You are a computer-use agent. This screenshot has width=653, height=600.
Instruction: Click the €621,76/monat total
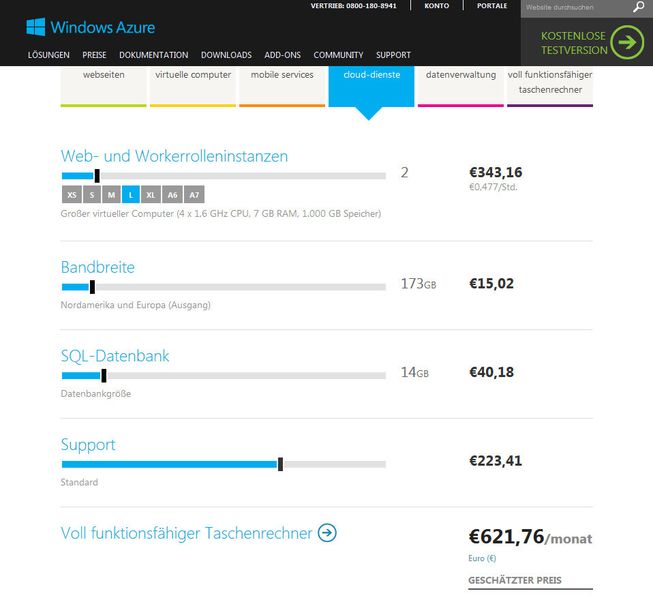(x=530, y=537)
